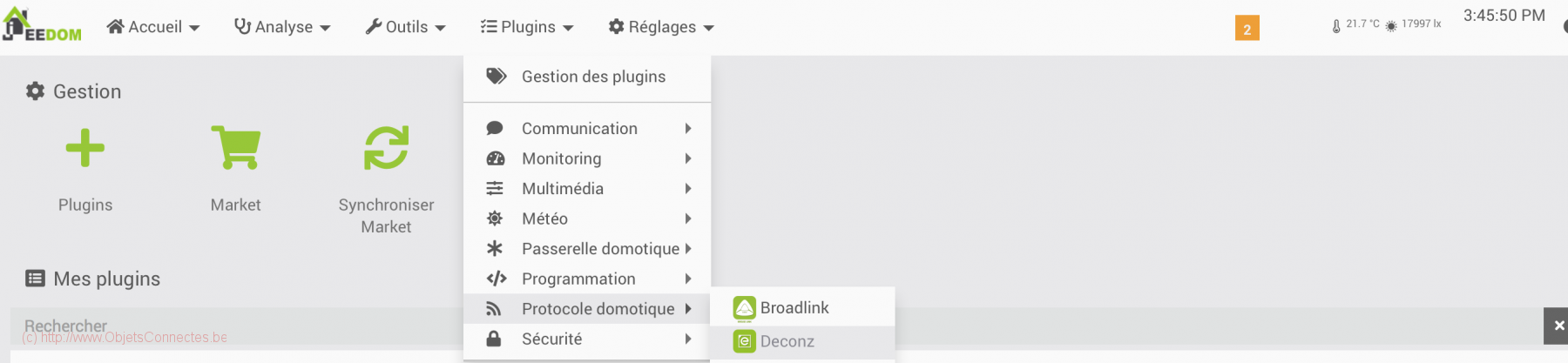Expand the Sécurité submenu

[587, 339]
